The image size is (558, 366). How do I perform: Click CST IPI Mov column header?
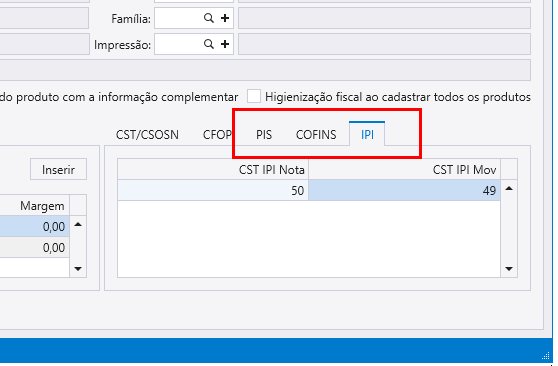tap(404, 169)
